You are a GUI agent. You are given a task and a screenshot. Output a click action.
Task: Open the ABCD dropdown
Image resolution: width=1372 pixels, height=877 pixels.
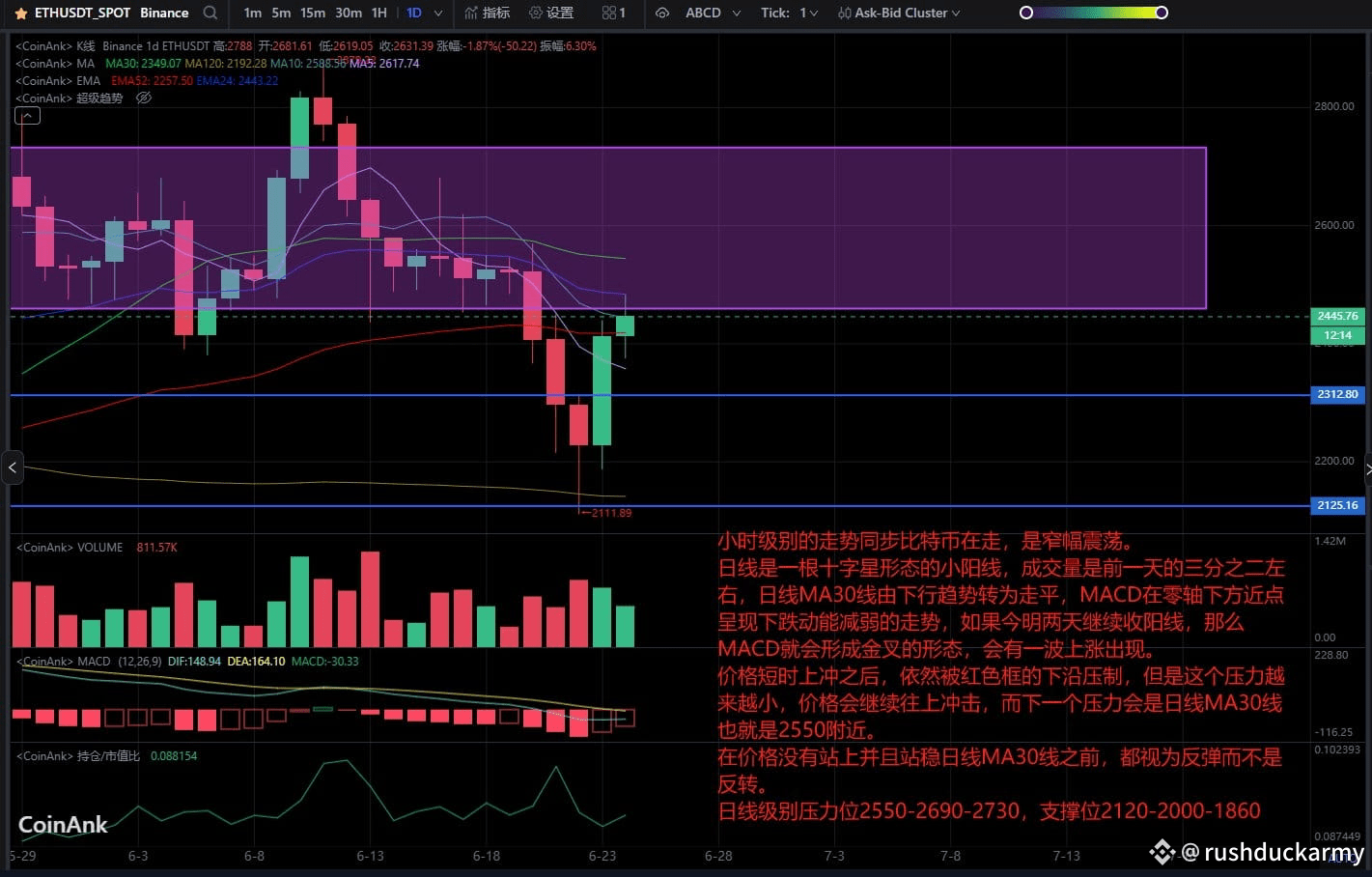[713, 13]
